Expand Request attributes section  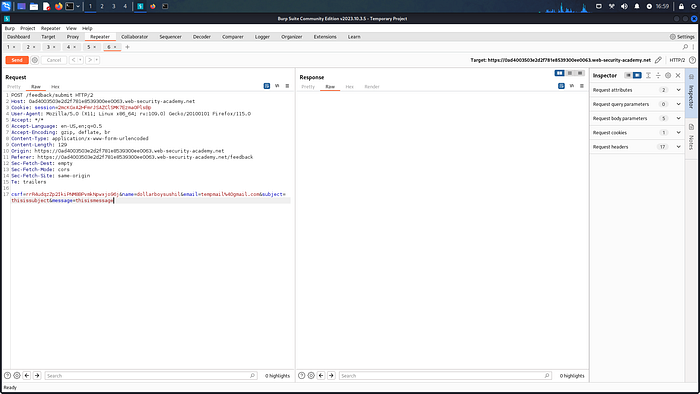(x=637, y=90)
